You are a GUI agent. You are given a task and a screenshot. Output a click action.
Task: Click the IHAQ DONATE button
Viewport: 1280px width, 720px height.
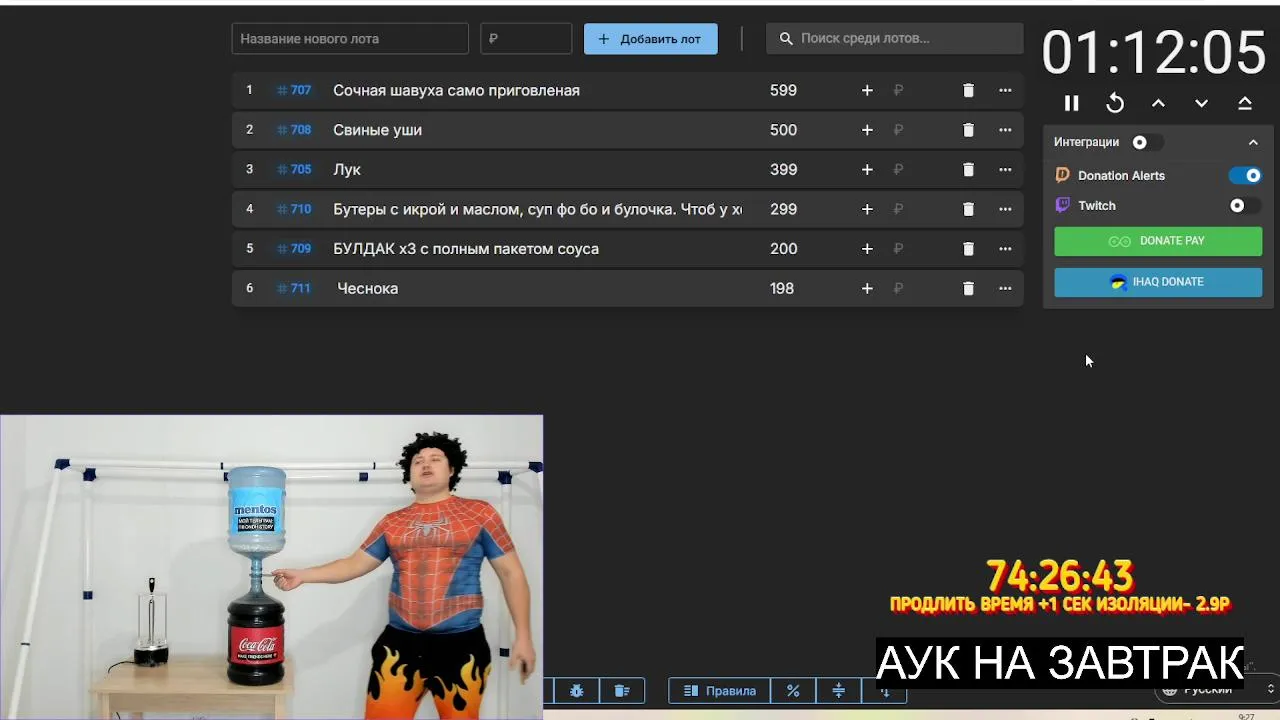tap(1158, 282)
